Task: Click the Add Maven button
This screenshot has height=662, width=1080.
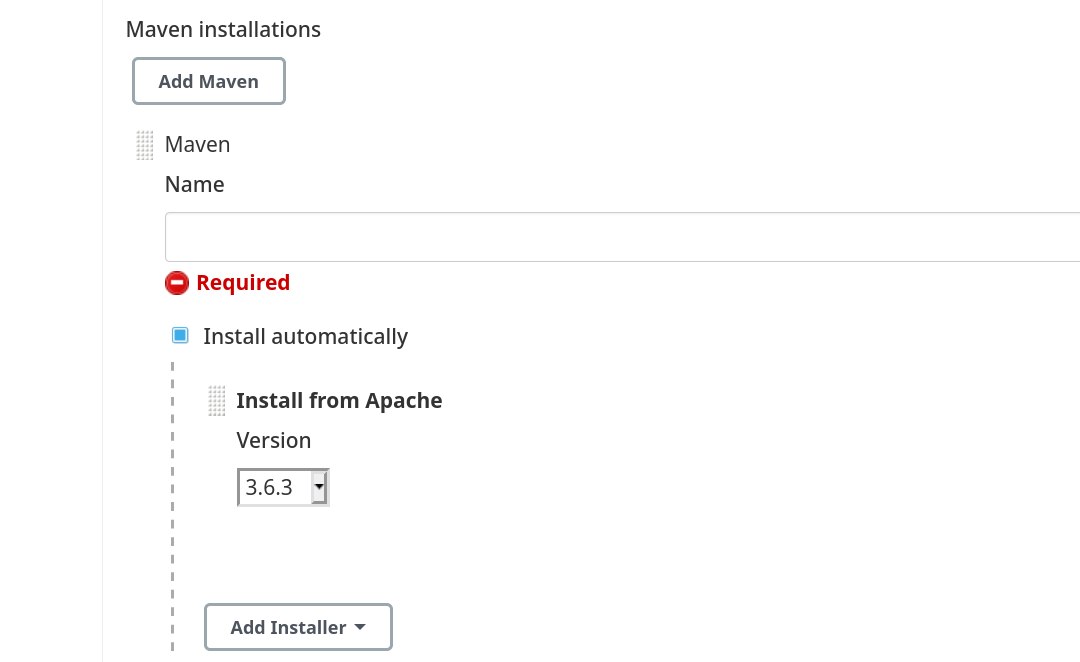Action: click(x=209, y=81)
